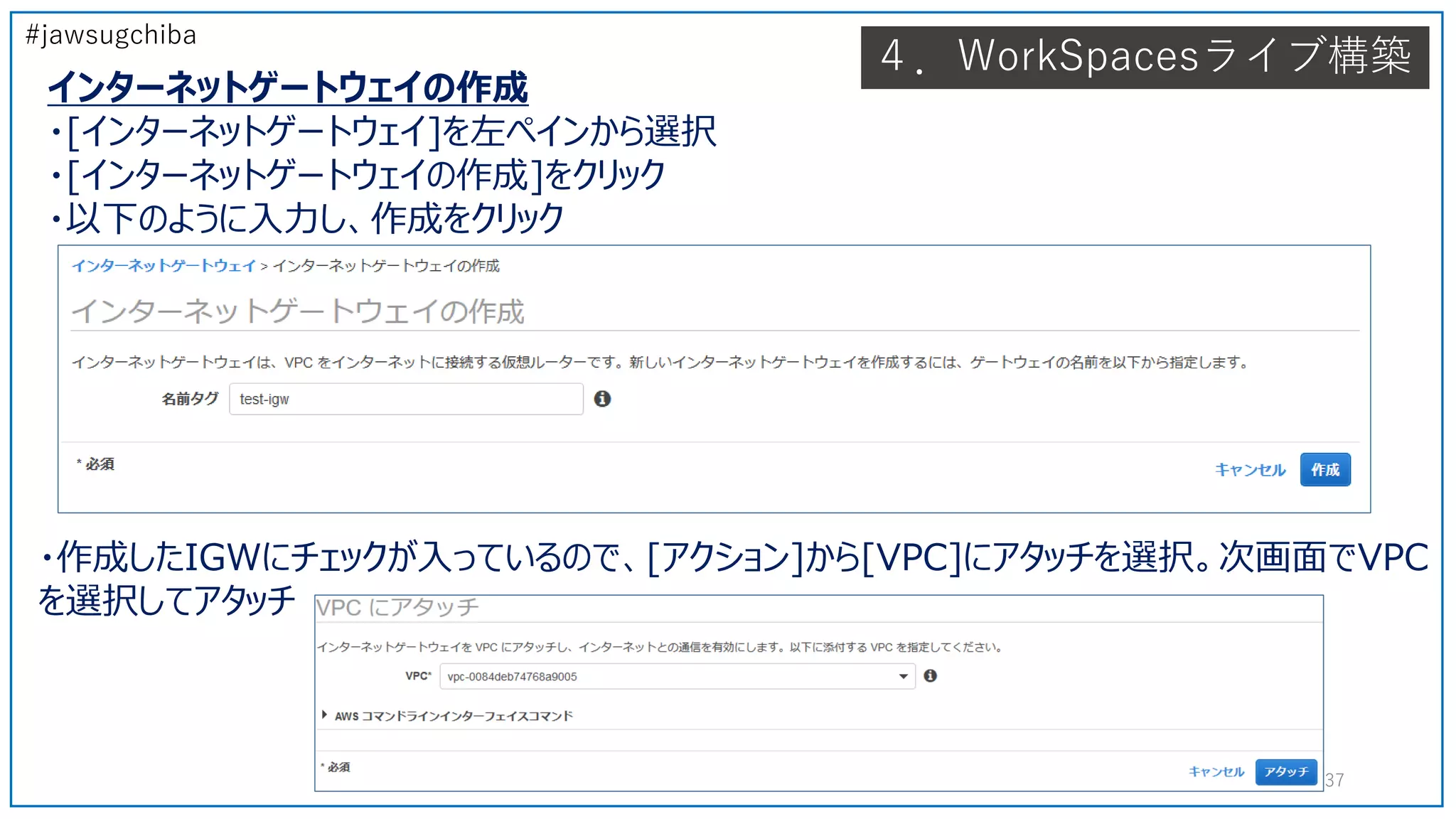The width and height of the screenshot is (1456, 819).
Task: Click the grey インターネットゲートウェイの作成 form title
Action: [298, 311]
